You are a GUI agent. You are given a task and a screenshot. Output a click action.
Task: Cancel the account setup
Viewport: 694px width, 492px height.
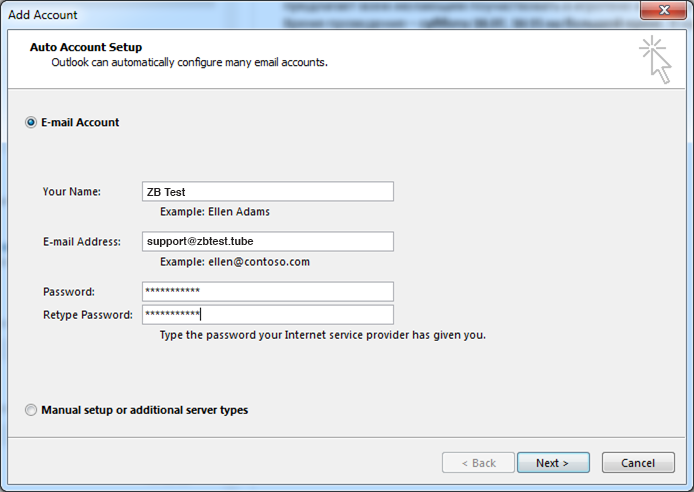638,463
